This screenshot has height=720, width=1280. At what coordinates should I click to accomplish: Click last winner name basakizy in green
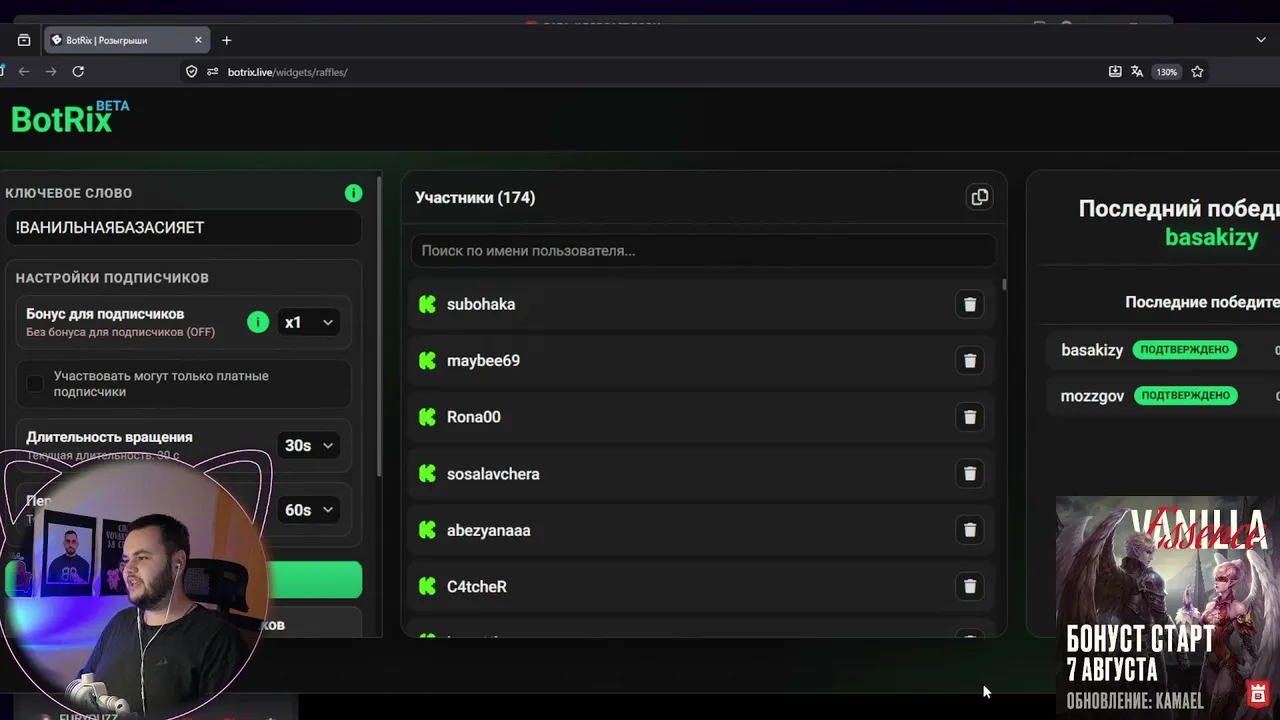click(x=1211, y=238)
